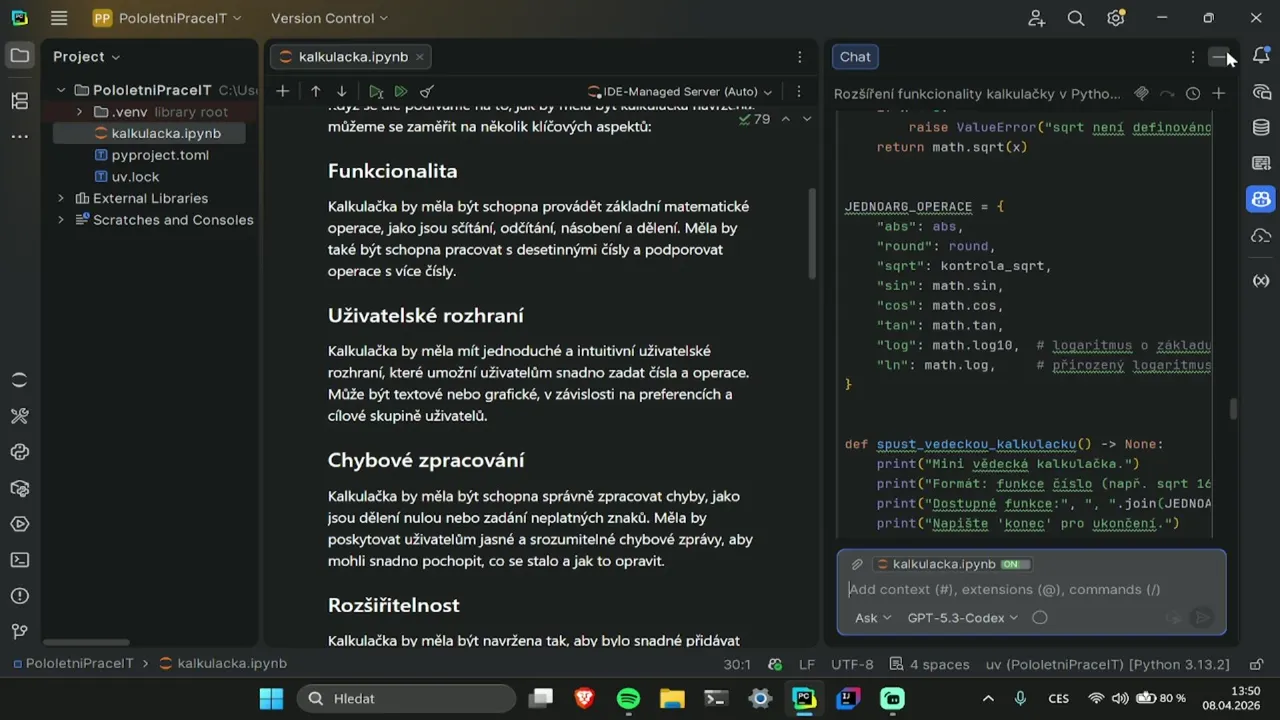Open IDE-Managed Server dropdown
Screen dimensions: 1280x720
pos(680,91)
